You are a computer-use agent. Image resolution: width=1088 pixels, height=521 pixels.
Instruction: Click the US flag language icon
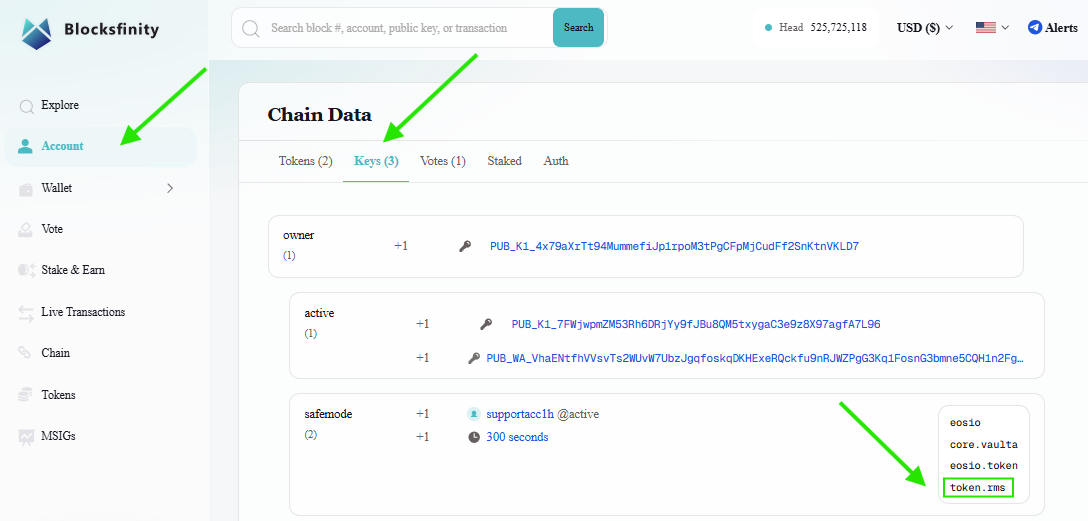[x=985, y=28]
